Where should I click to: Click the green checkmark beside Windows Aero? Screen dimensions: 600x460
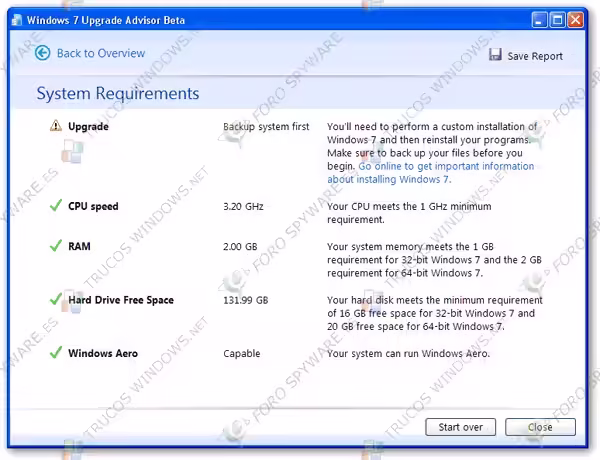(56, 352)
